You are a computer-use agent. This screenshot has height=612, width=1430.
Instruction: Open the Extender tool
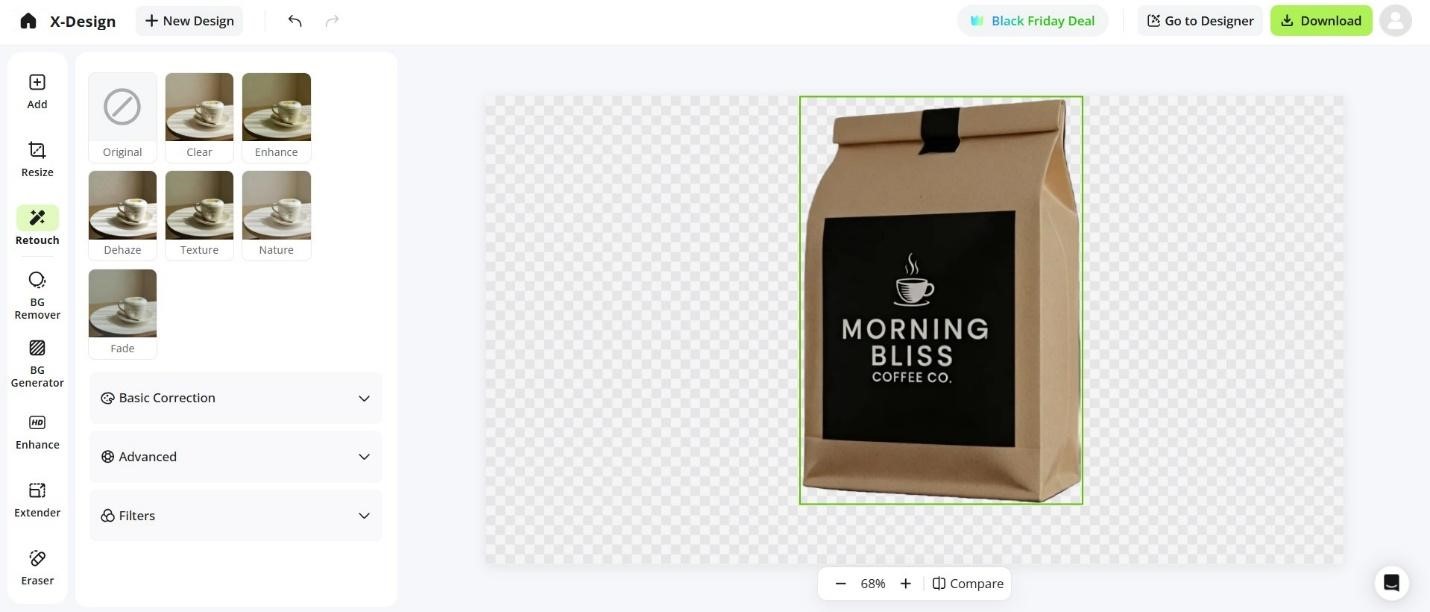click(37, 500)
